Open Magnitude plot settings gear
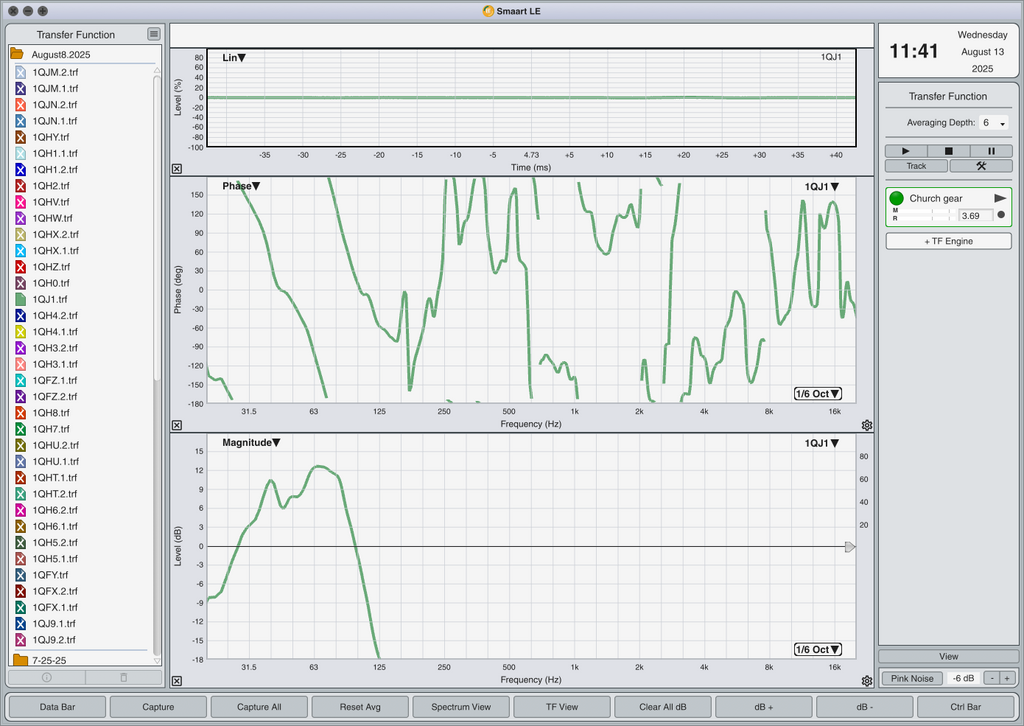 (x=867, y=681)
